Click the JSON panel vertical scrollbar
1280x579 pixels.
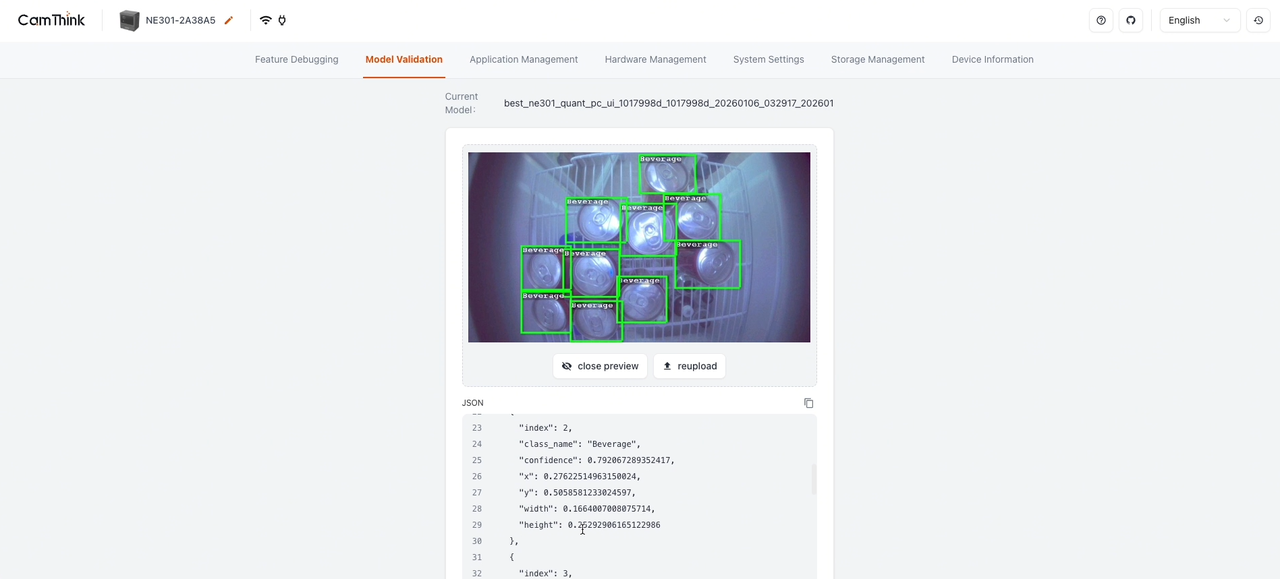tap(813, 479)
